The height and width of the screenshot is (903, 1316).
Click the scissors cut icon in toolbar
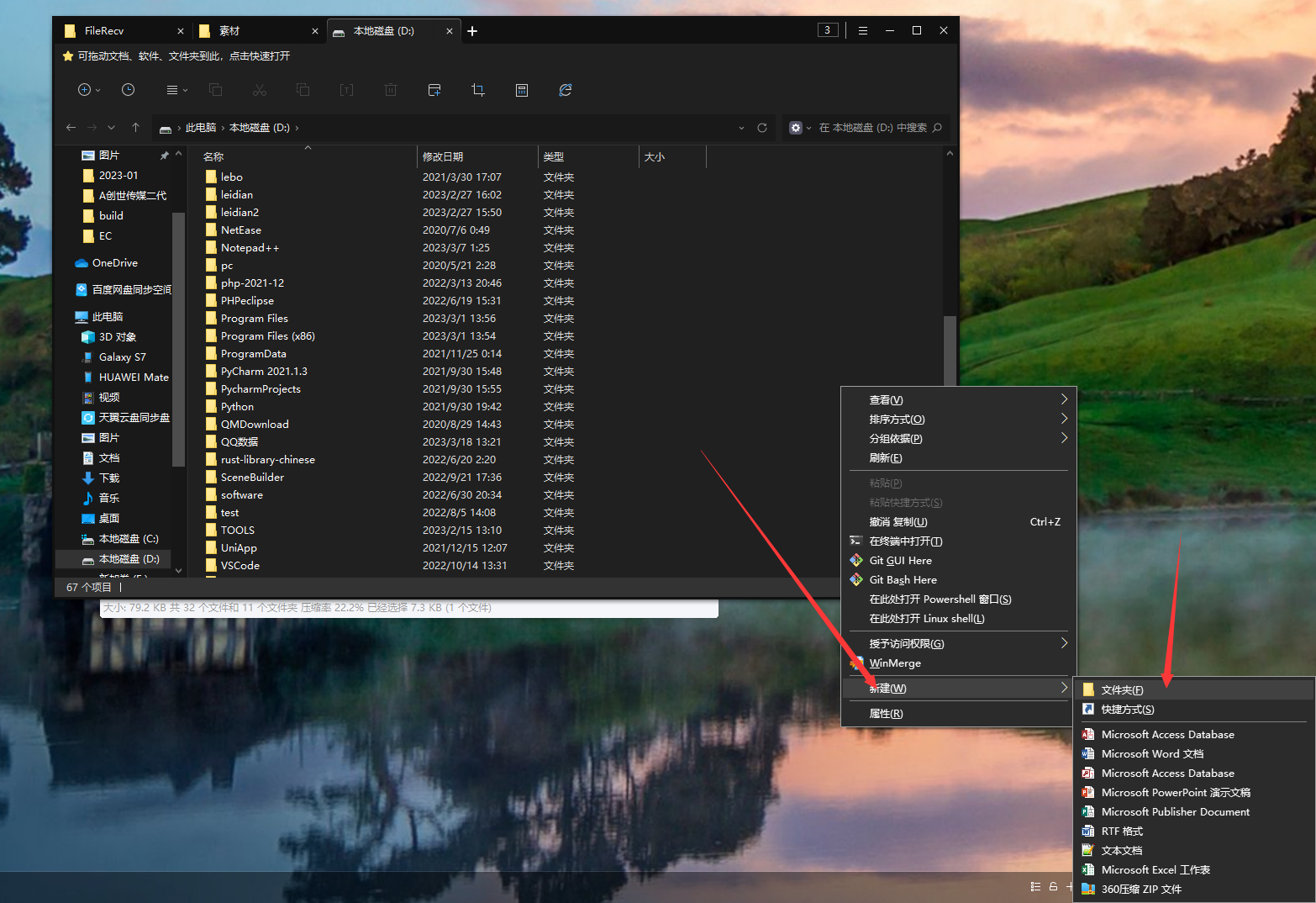point(259,90)
